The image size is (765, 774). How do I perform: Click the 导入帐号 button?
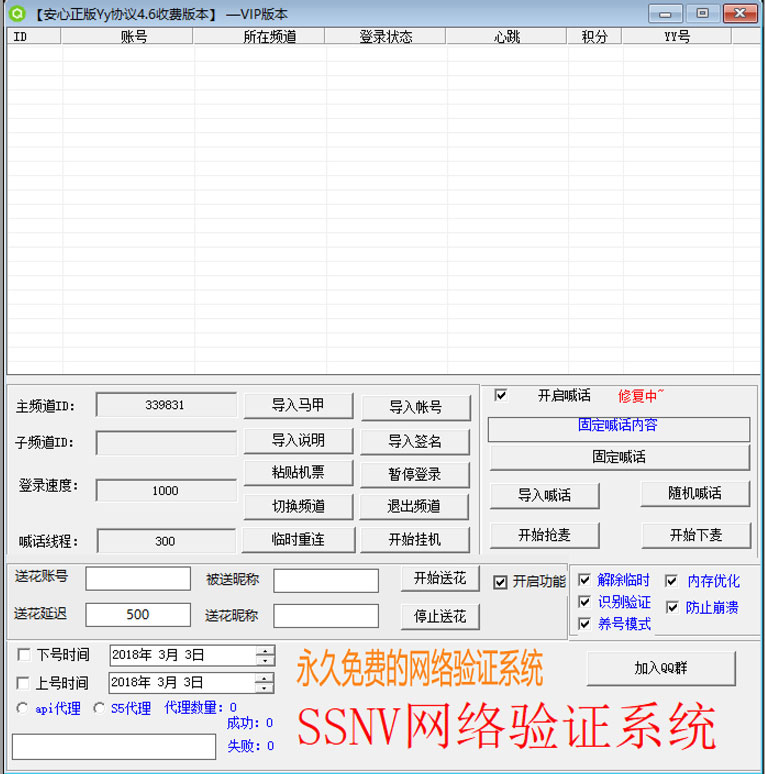tap(415, 407)
